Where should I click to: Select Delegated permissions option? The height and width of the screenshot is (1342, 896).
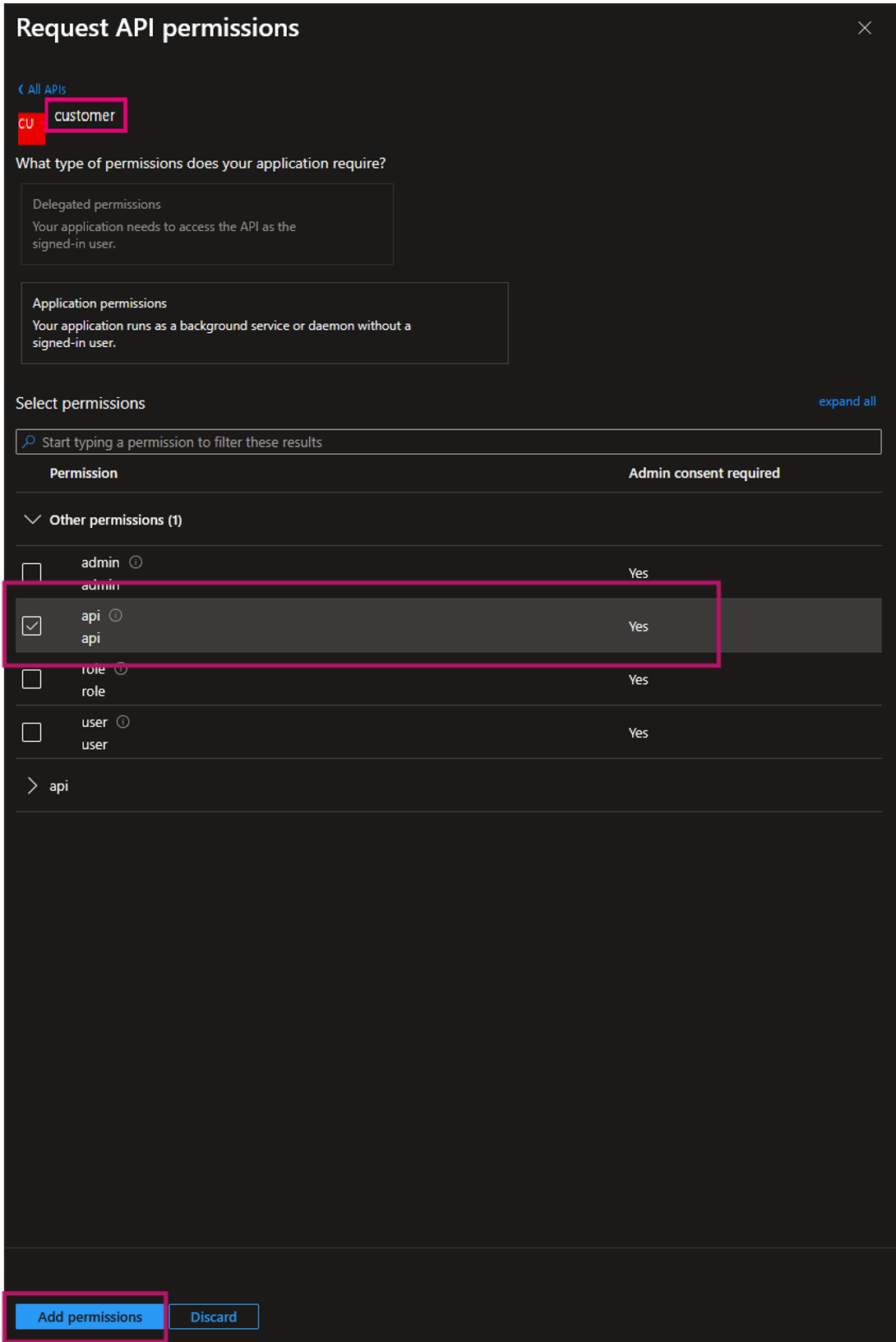pyautogui.click(x=207, y=224)
